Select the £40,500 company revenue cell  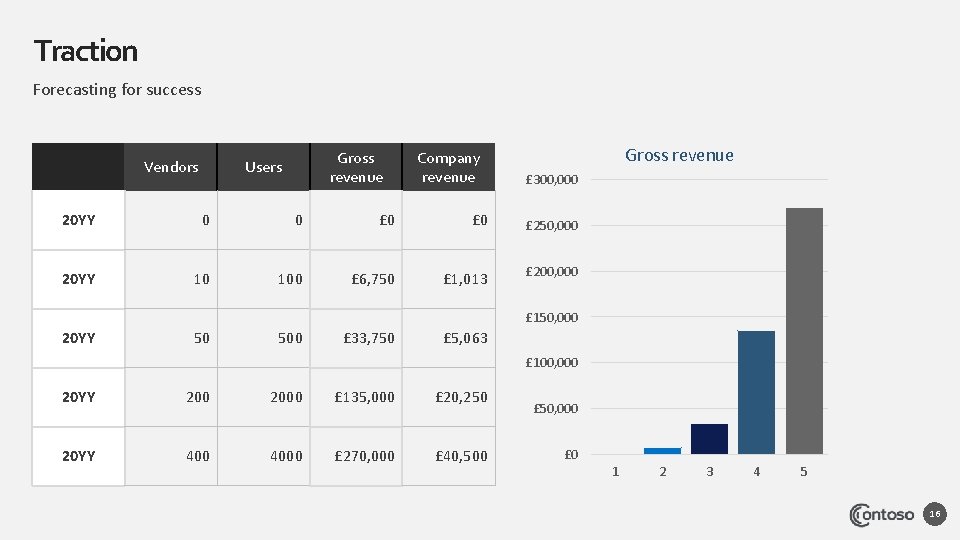pyautogui.click(x=461, y=456)
